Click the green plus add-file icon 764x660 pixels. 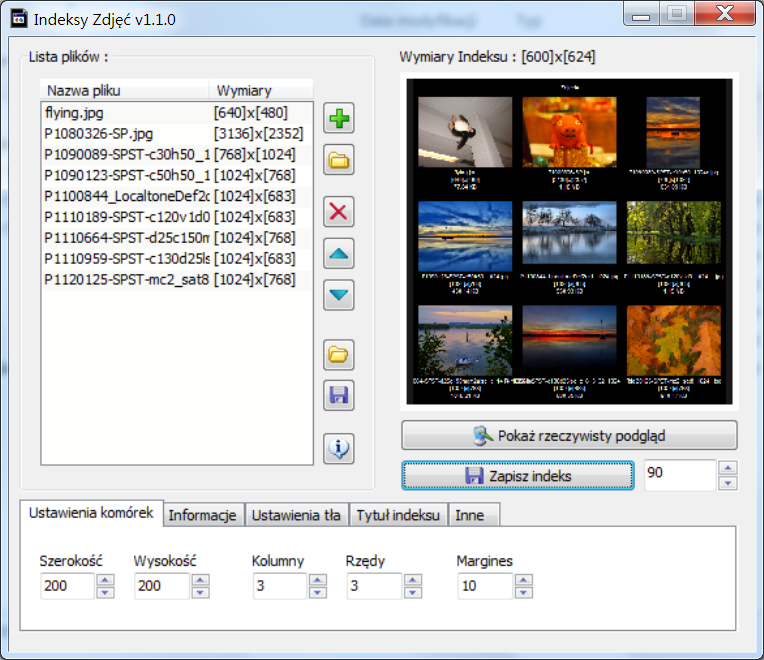pyautogui.click(x=340, y=119)
